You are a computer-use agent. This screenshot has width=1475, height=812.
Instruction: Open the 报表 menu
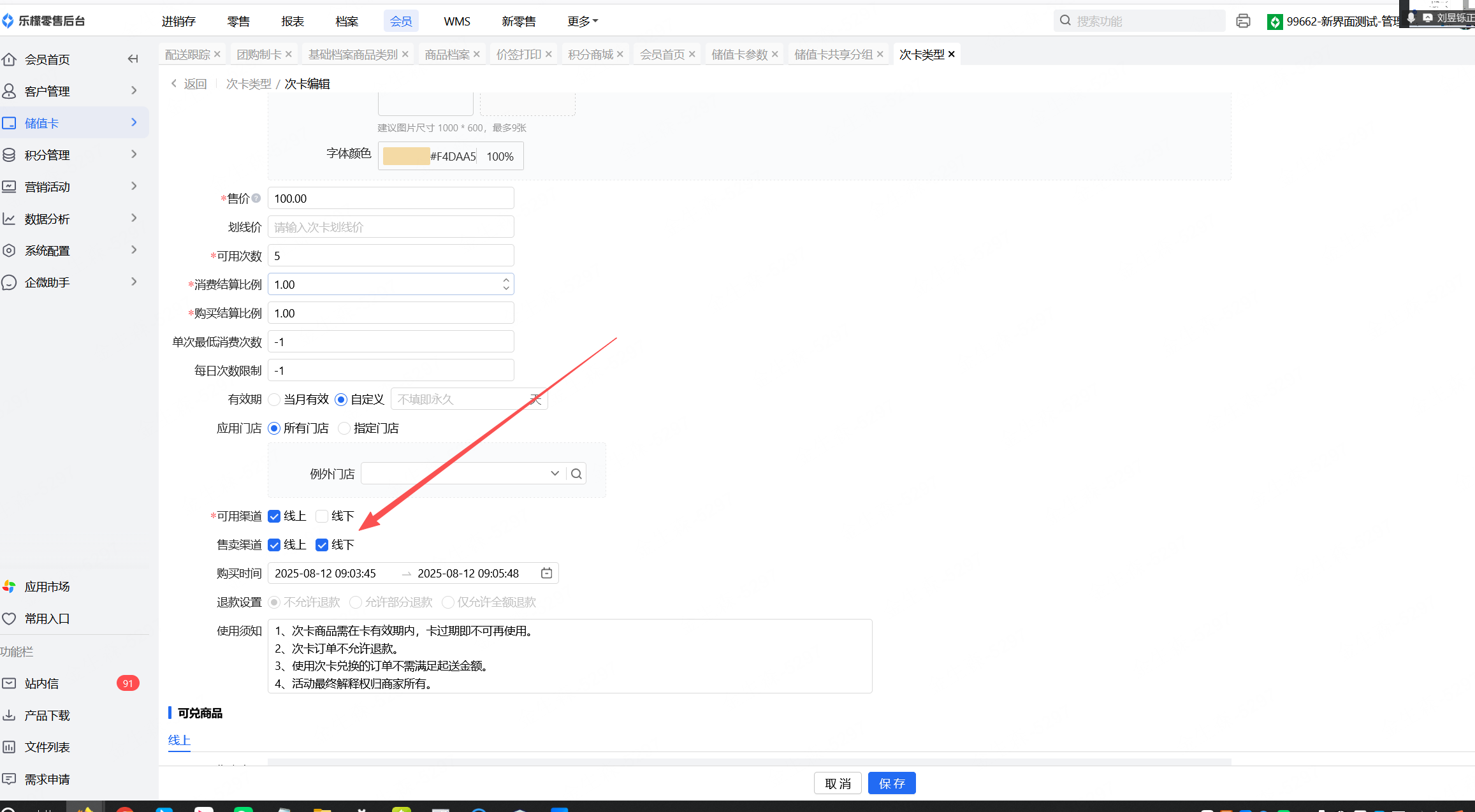(293, 21)
